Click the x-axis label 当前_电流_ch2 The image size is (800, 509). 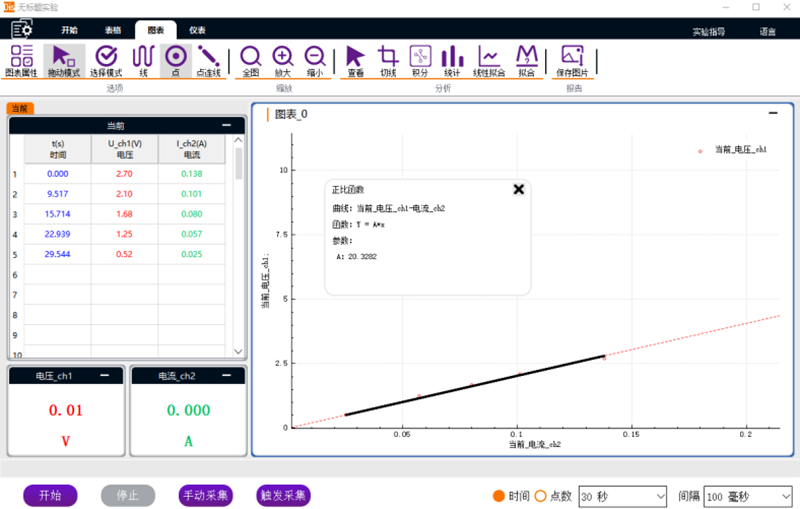[x=535, y=445]
